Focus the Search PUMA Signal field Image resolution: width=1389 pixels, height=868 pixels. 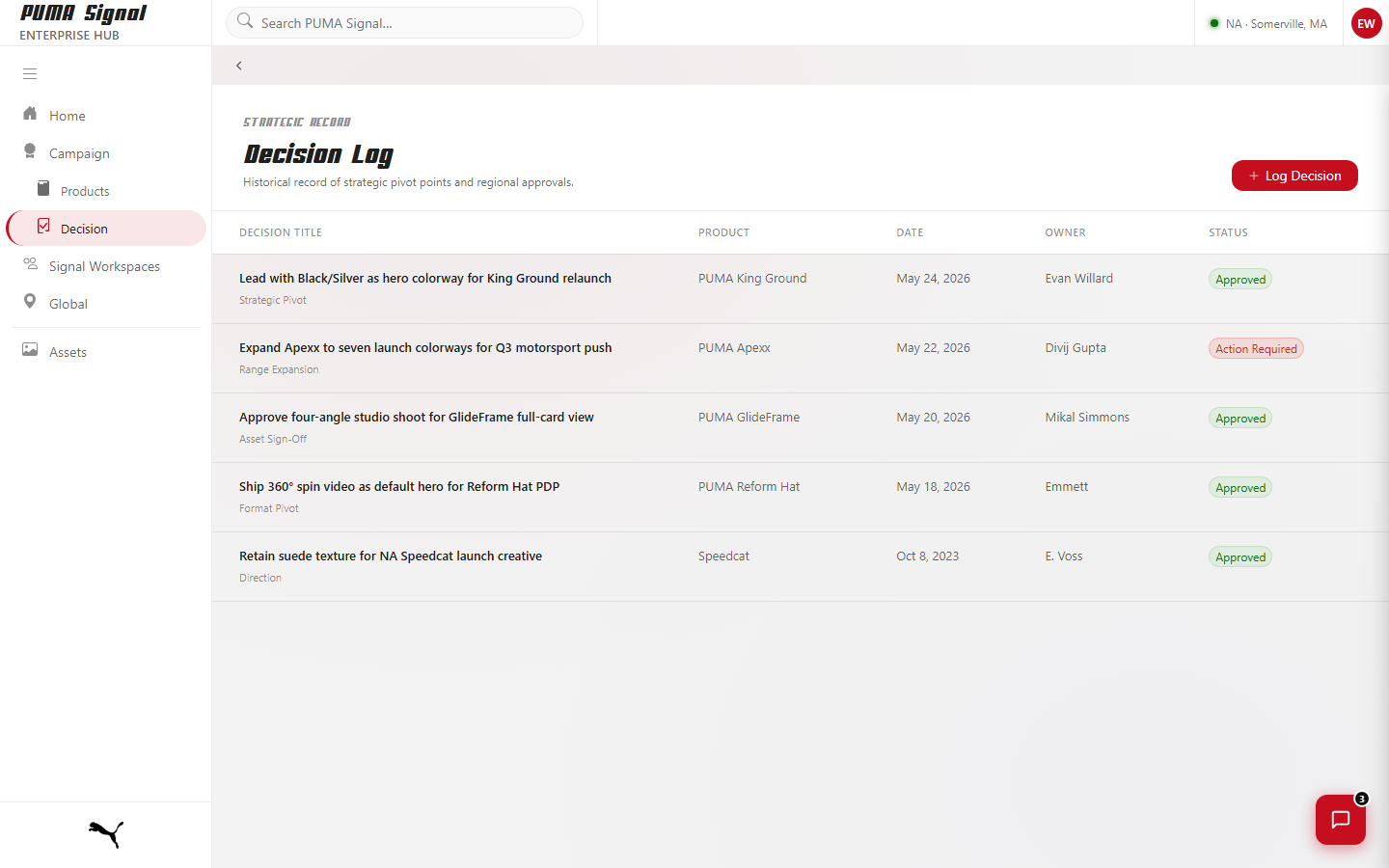[404, 23]
